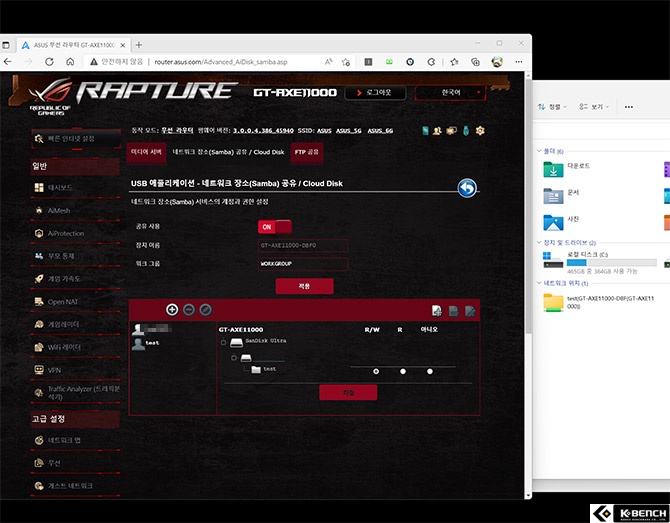
Task: Open the Sort dropdown in Explorer
Action: 552,107
